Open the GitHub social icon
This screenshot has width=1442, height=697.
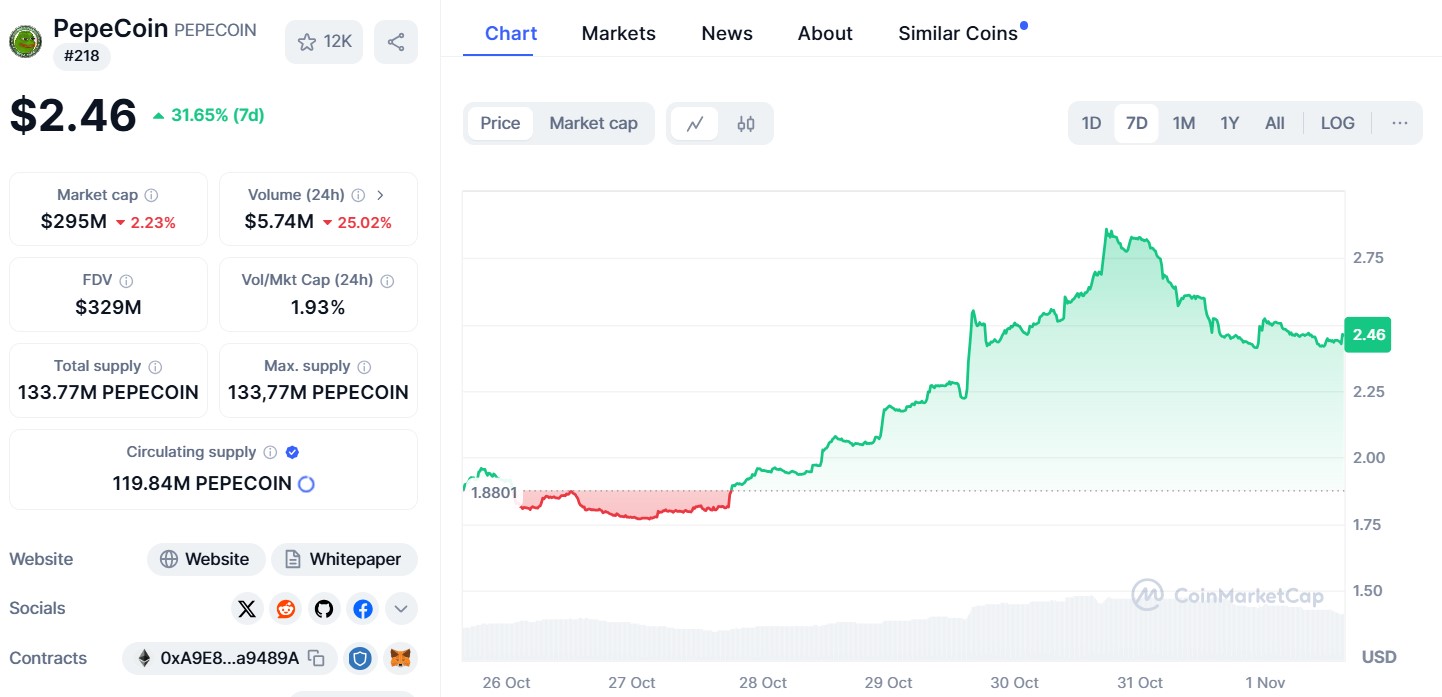(x=324, y=608)
